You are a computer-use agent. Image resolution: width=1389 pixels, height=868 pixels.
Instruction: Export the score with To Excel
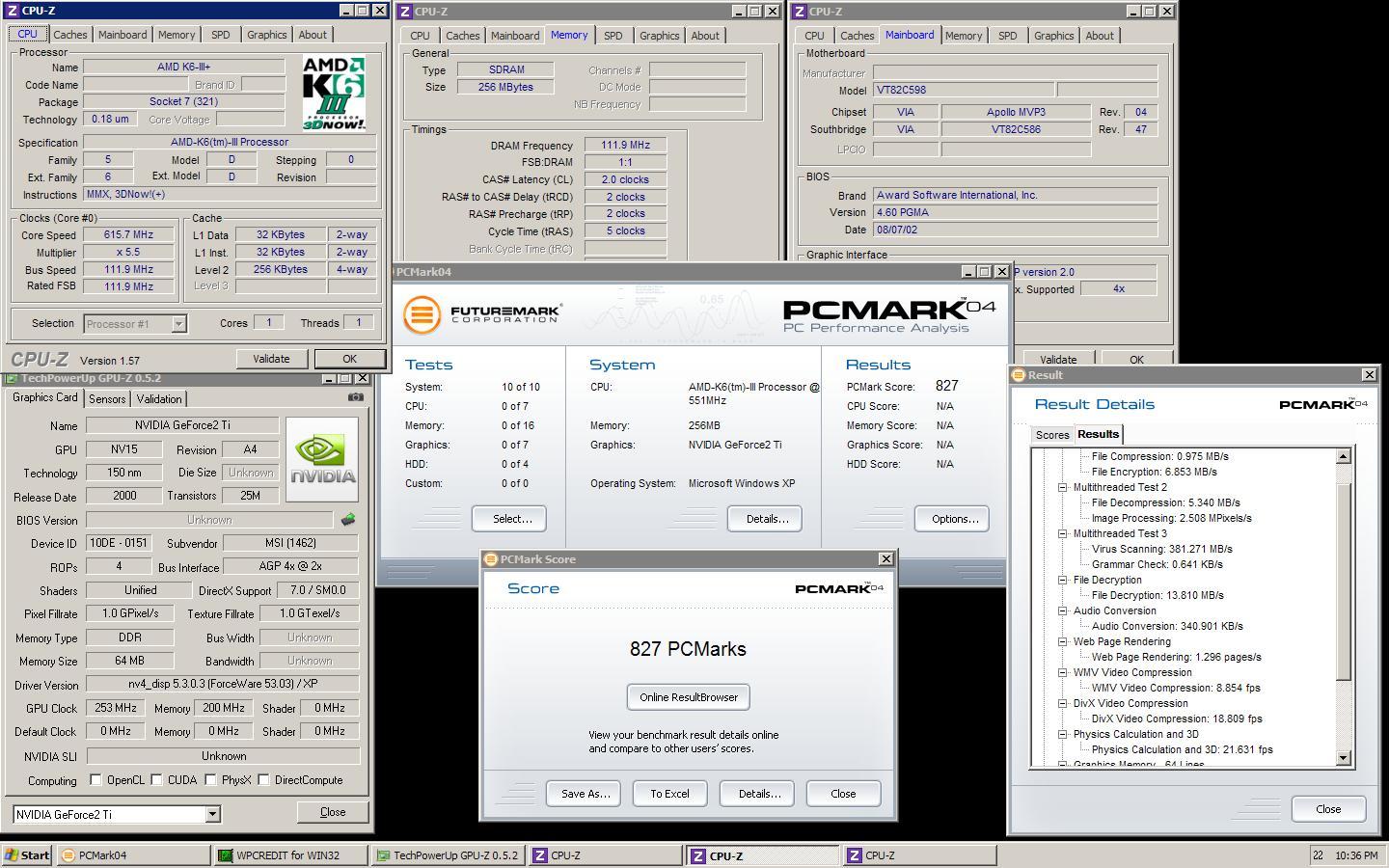[x=670, y=794]
